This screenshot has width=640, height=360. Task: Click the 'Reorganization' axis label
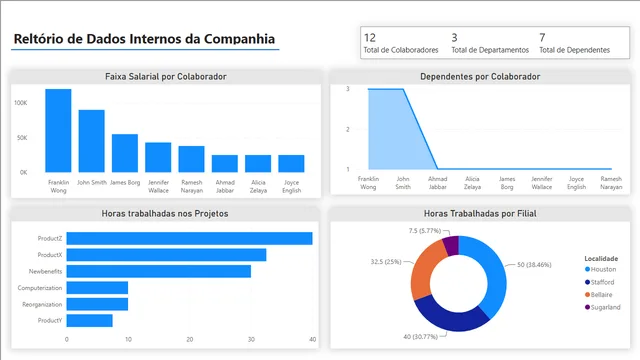tap(42, 304)
